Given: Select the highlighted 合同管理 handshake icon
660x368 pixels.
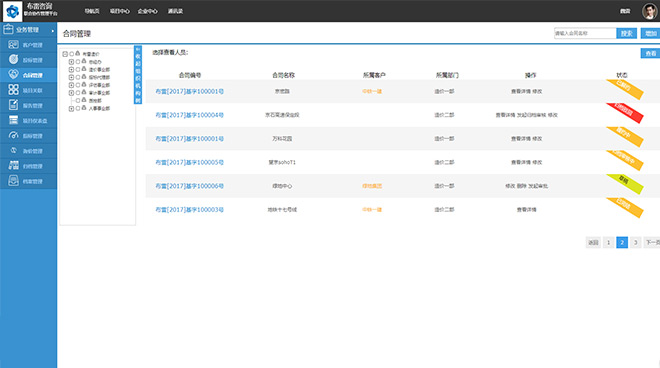Looking at the screenshot, I should (x=13, y=75).
